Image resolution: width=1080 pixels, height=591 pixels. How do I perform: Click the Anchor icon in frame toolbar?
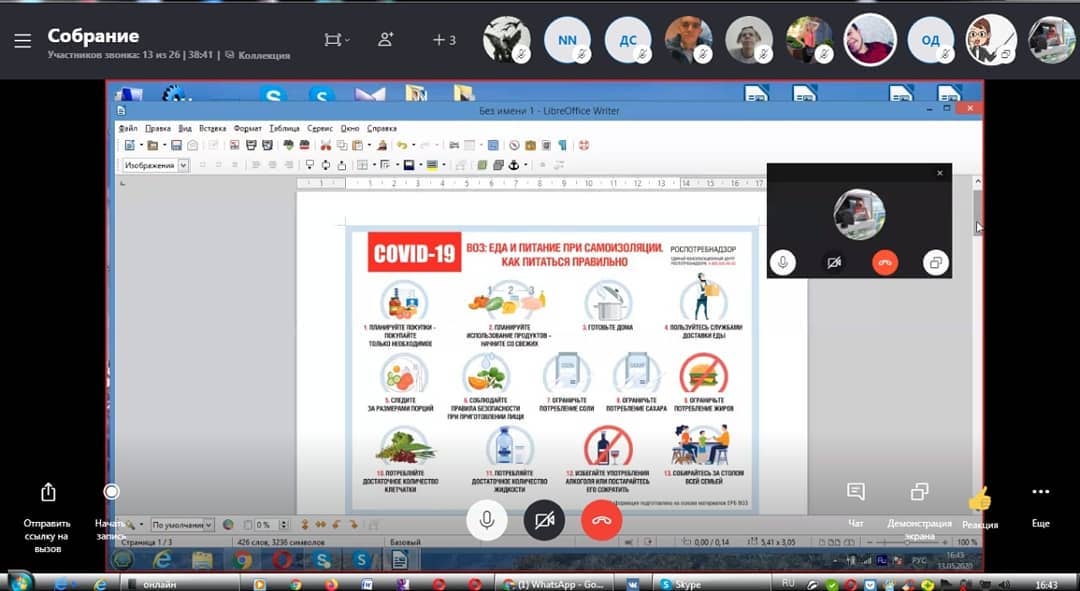pos(514,165)
